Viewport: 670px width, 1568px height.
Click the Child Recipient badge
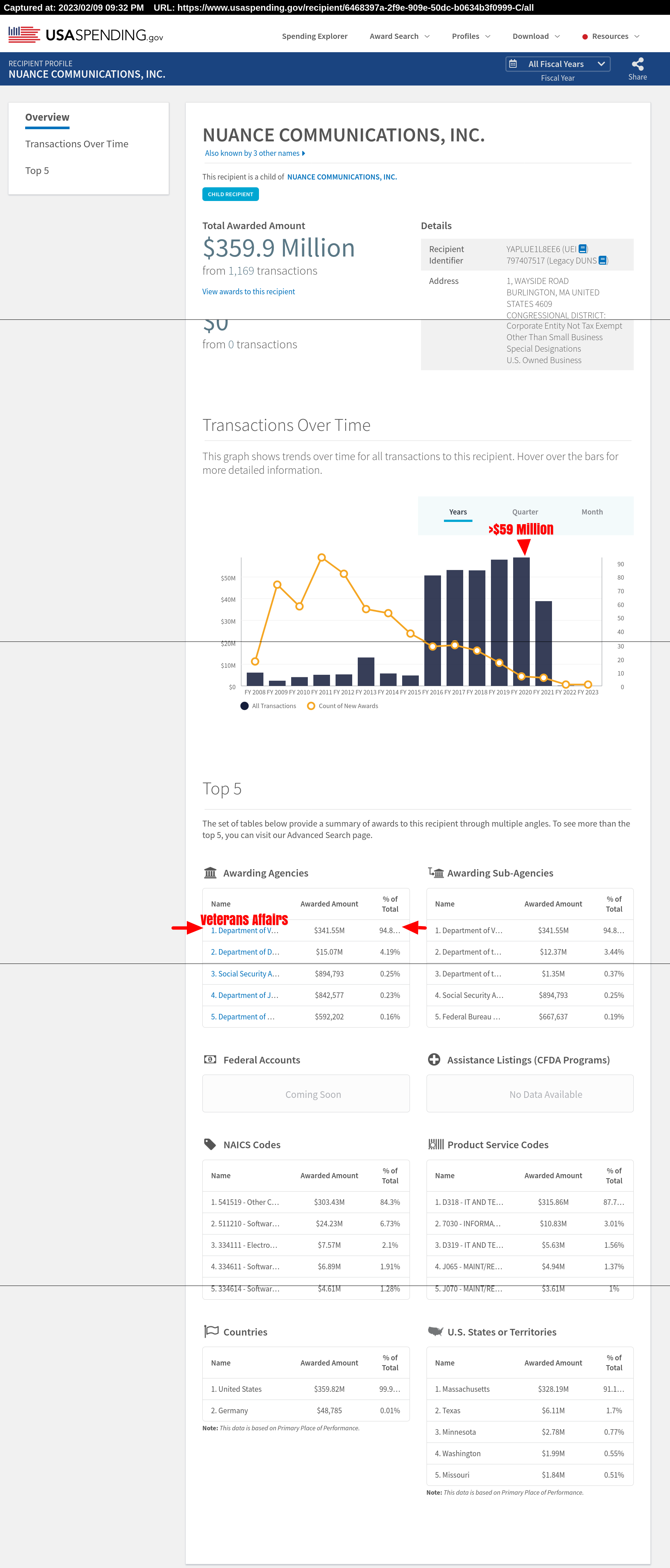click(x=230, y=194)
